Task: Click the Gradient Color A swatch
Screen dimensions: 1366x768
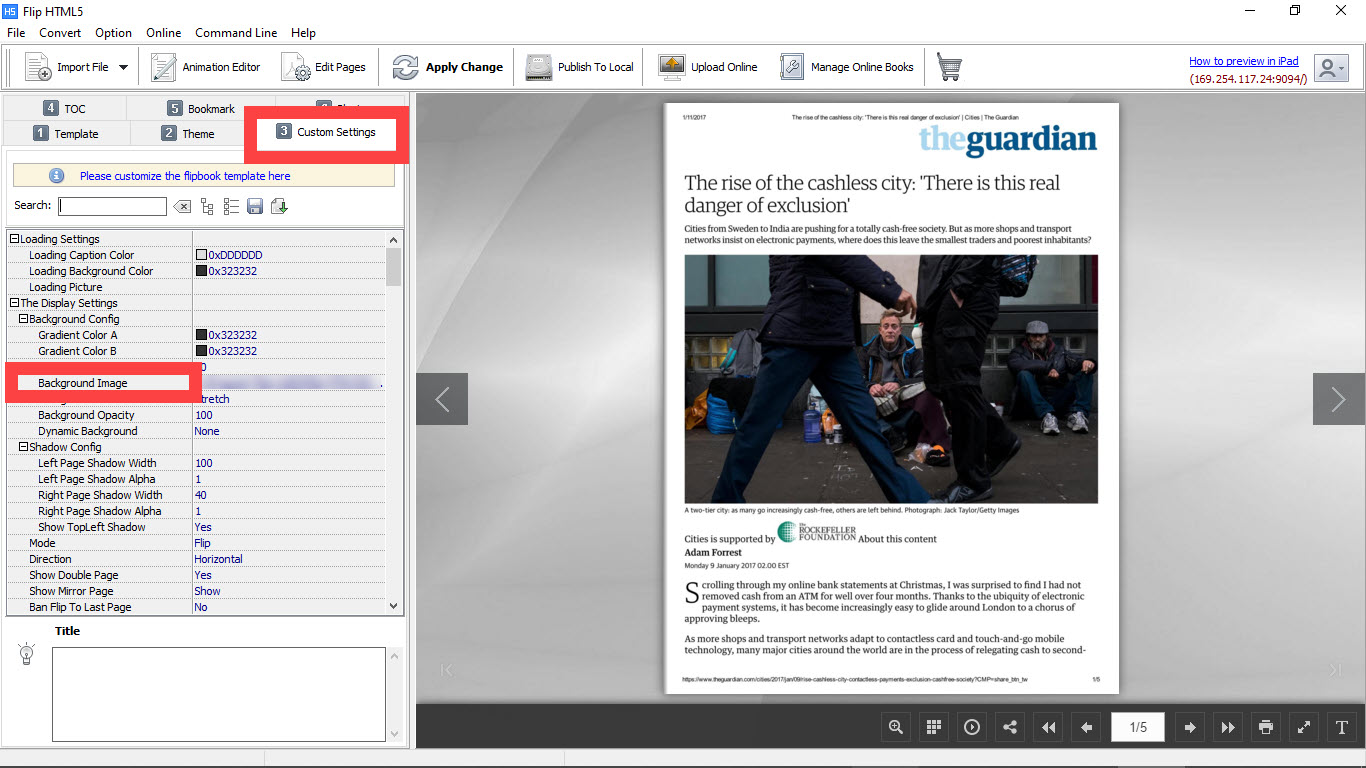Action: pos(201,335)
